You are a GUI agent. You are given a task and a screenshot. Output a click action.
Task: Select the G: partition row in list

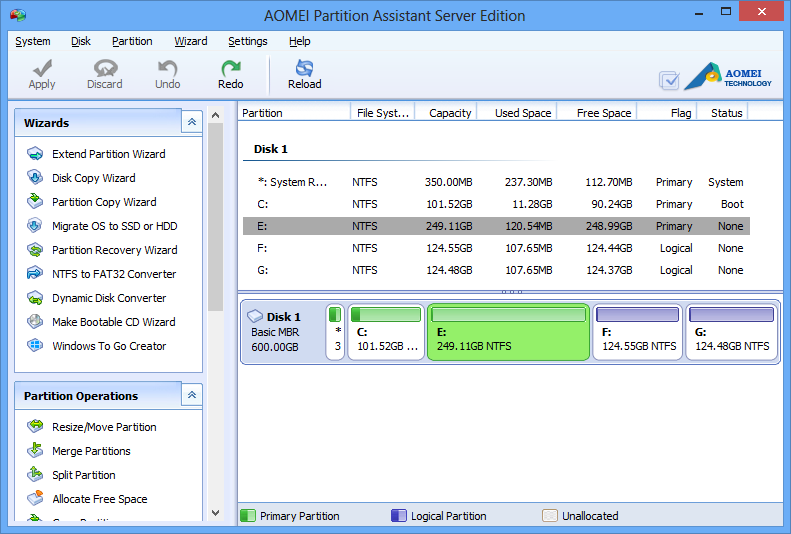pos(496,270)
